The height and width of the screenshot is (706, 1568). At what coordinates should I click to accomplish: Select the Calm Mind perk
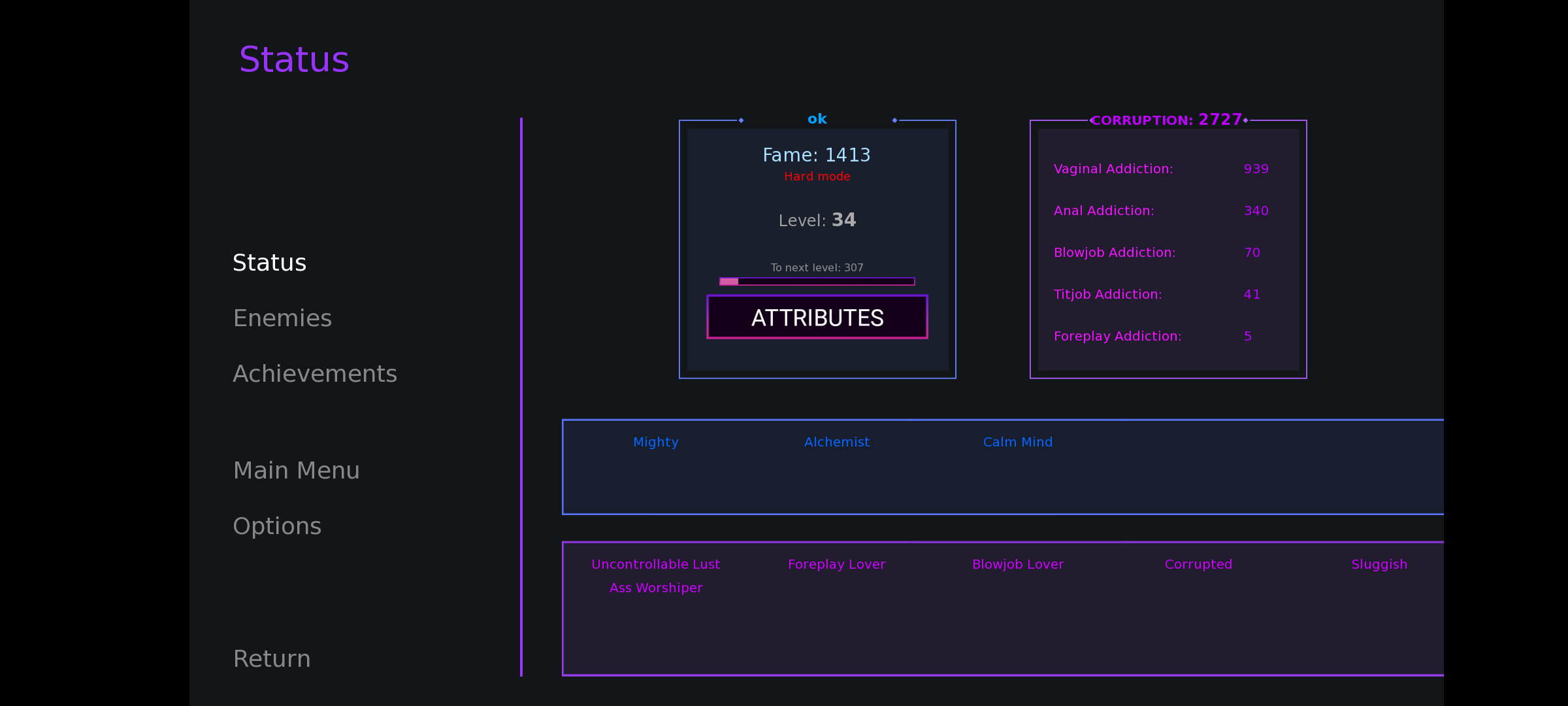[1018, 443]
